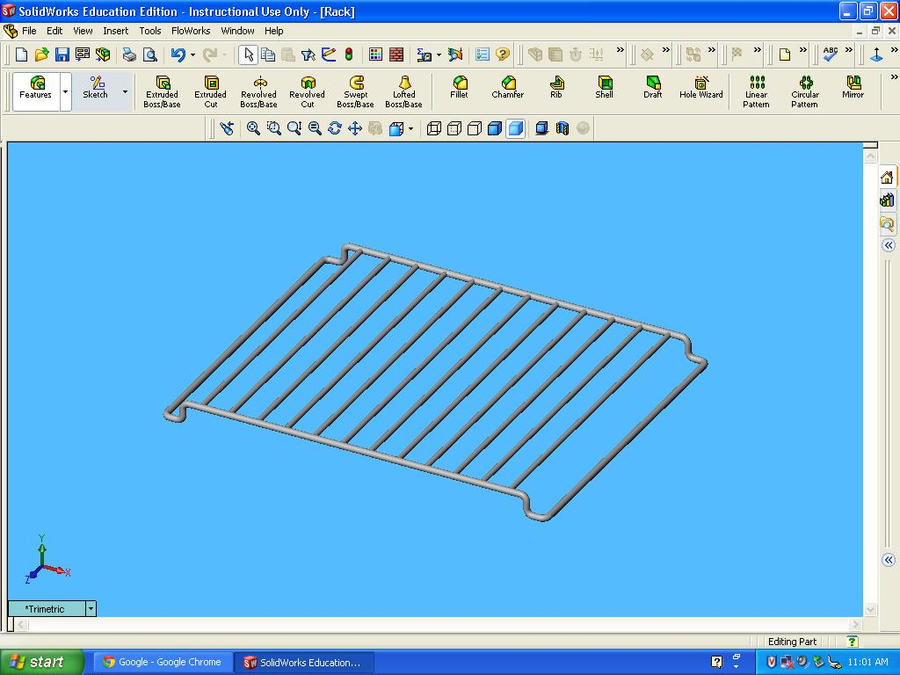Open the FloWorks menu
900x675 pixels.
191,31
